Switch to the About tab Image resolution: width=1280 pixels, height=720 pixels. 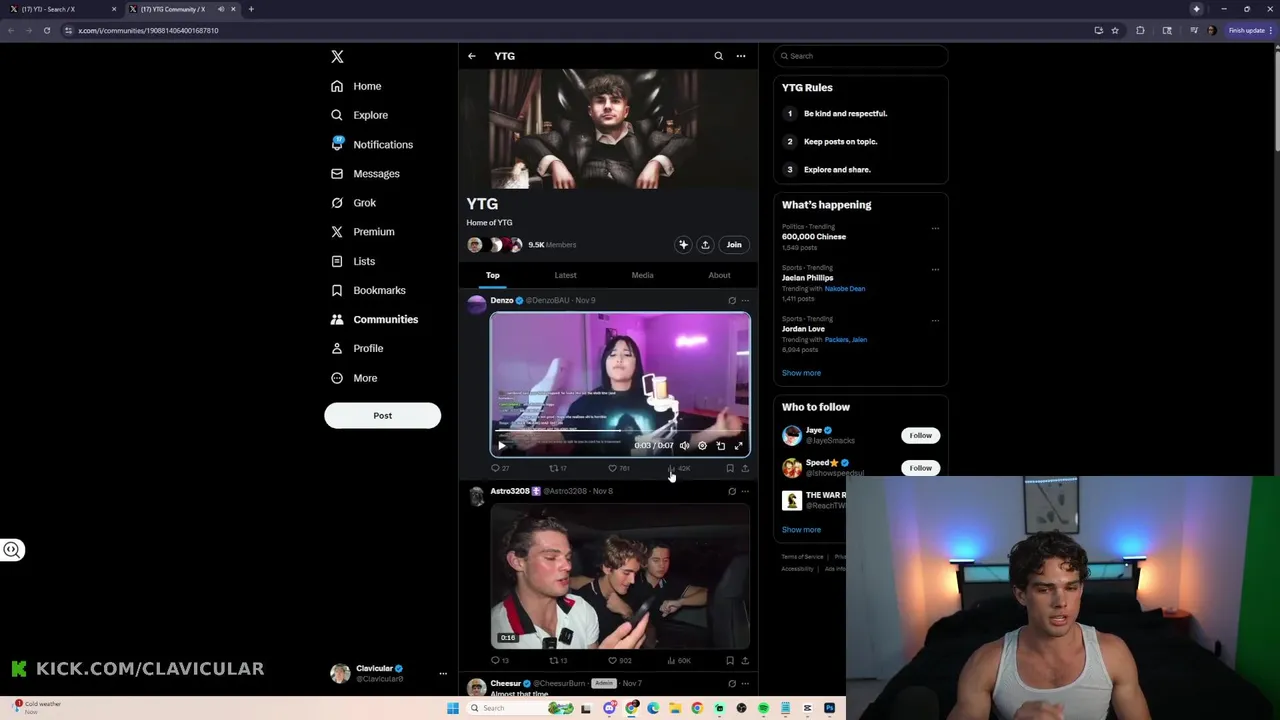click(719, 275)
